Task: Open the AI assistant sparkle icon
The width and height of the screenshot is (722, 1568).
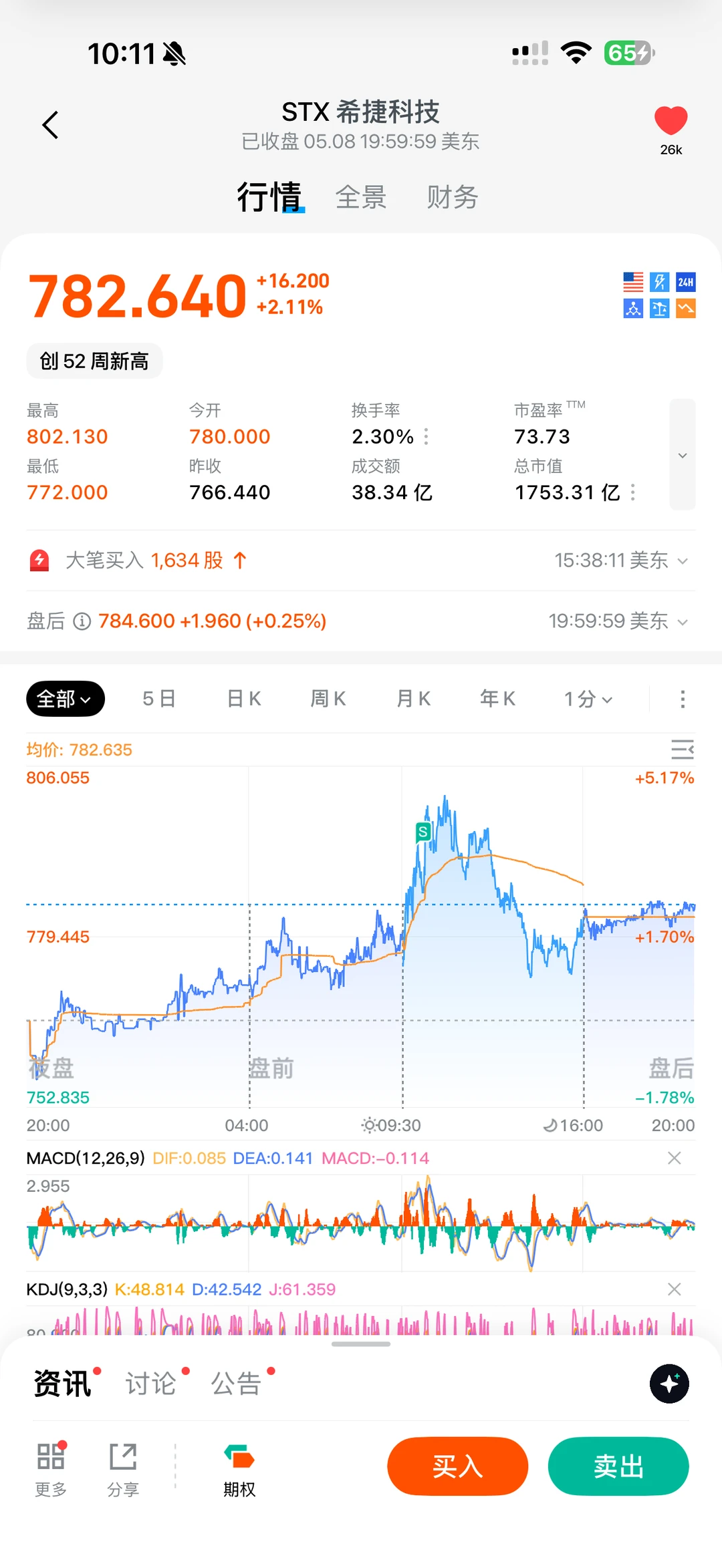Action: [x=669, y=1384]
